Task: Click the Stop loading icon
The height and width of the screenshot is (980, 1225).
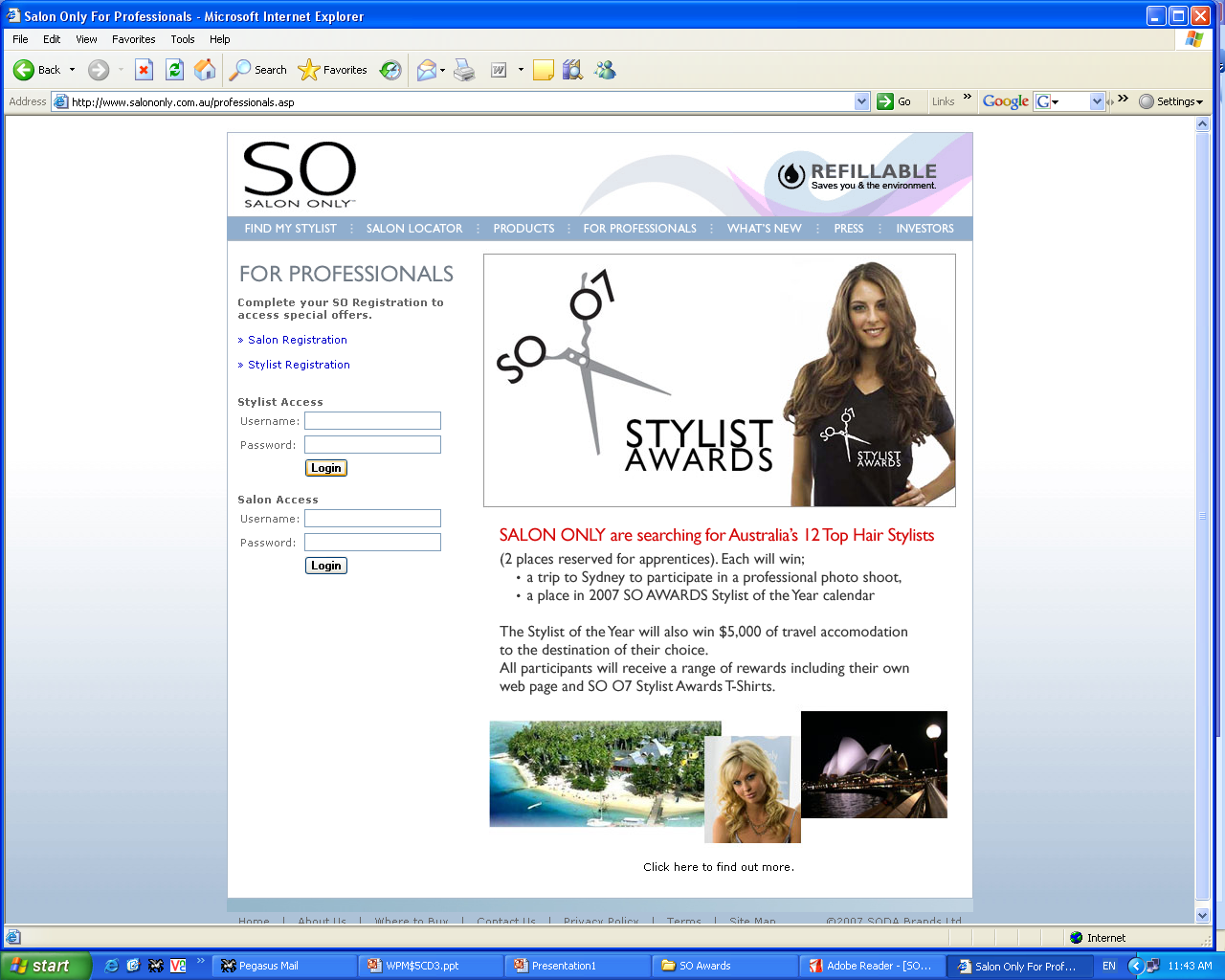Action: point(144,70)
